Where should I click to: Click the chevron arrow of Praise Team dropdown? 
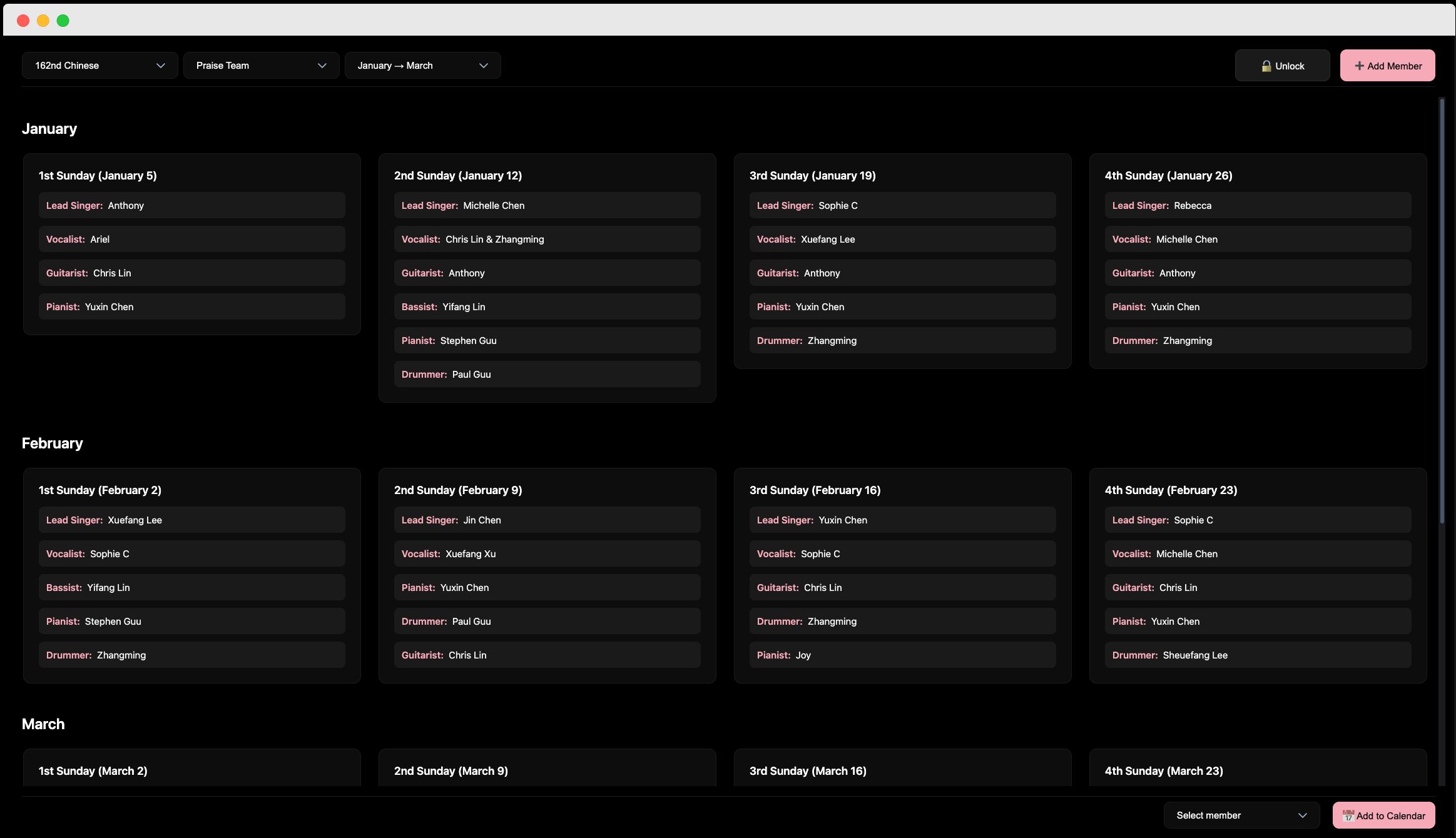tap(322, 66)
